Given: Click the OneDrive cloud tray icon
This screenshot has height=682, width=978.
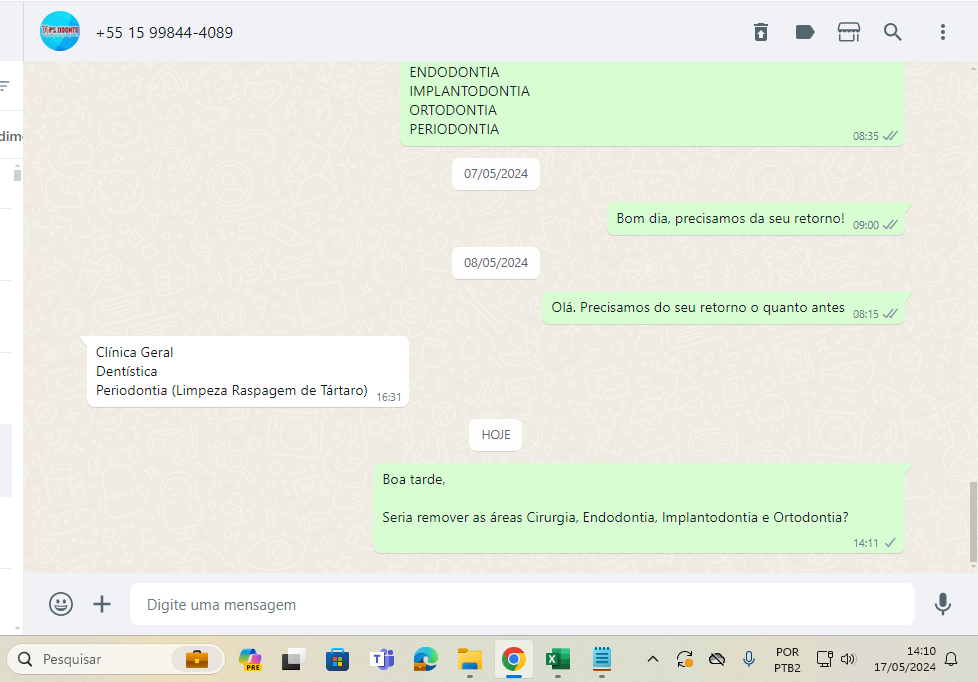Looking at the screenshot, I should 717,660.
